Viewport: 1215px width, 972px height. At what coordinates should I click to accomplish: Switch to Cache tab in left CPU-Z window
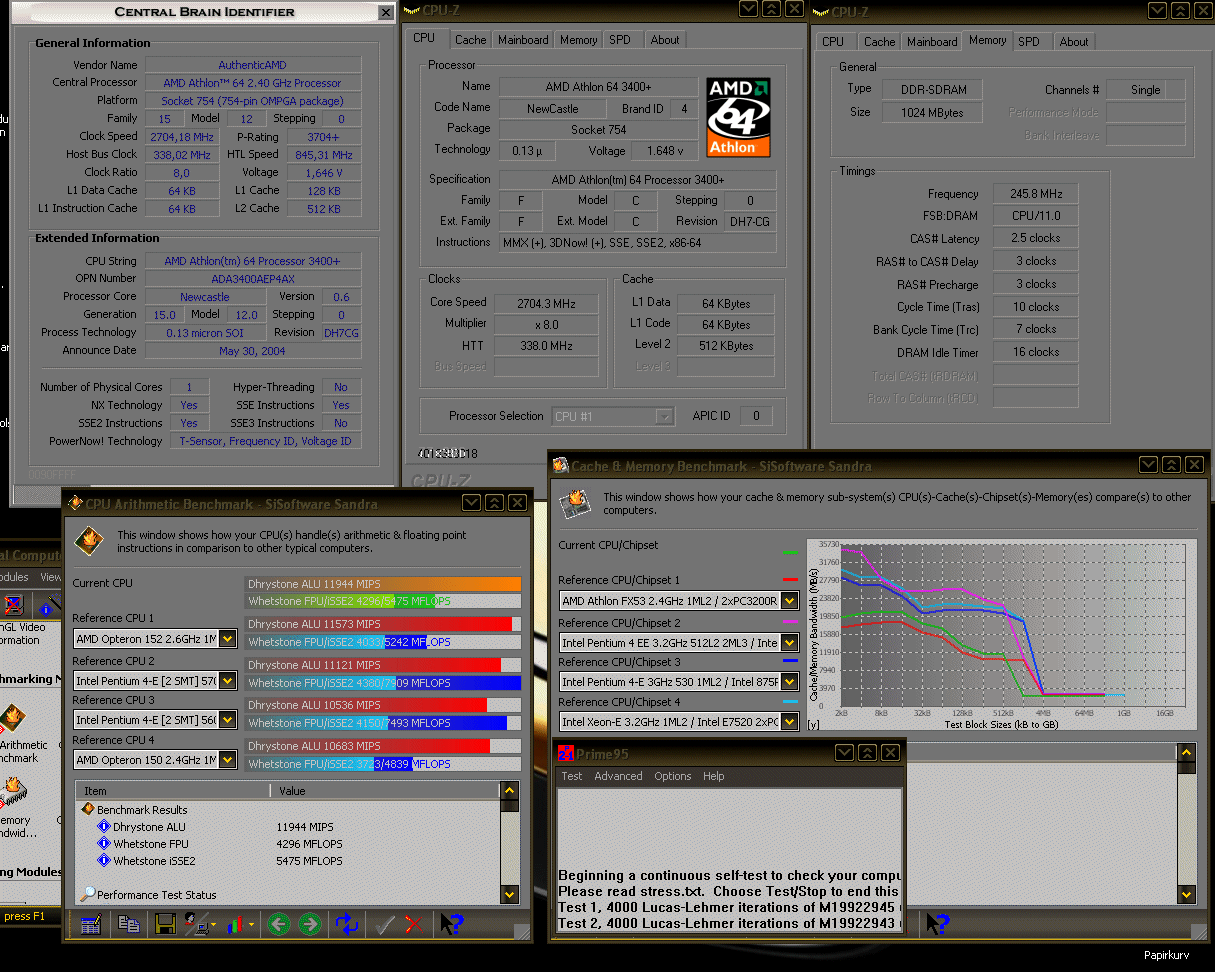pyautogui.click(x=471, y=40)
